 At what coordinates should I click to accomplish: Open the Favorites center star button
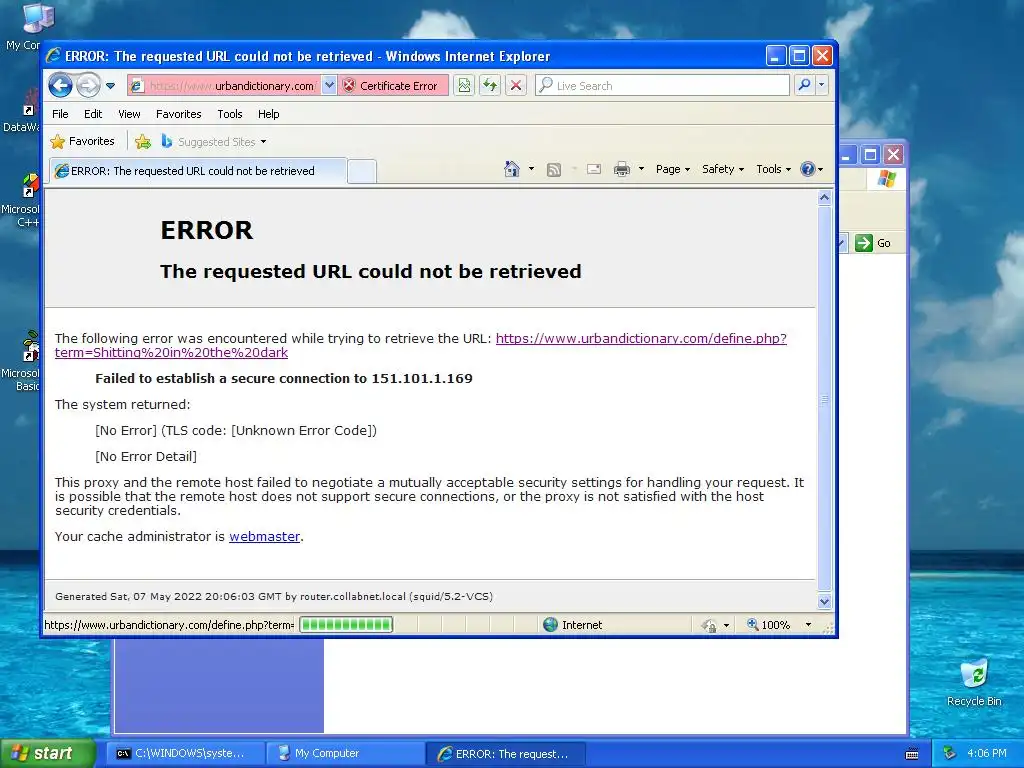point(83,141)
